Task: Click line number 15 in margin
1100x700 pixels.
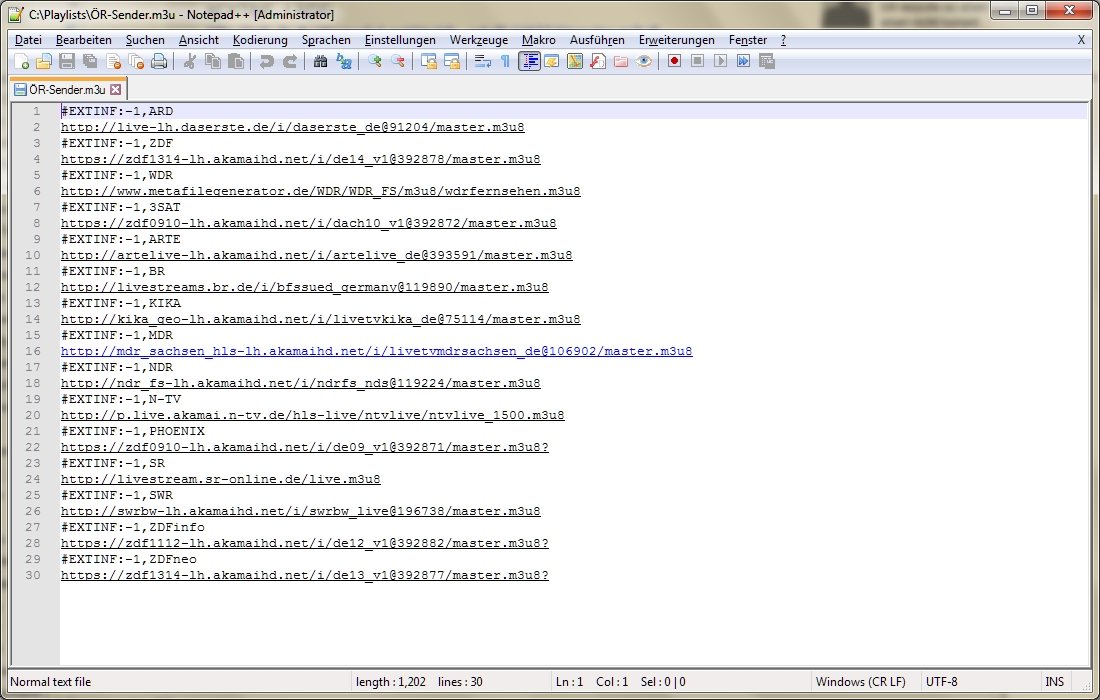Action: pos(33,335)
